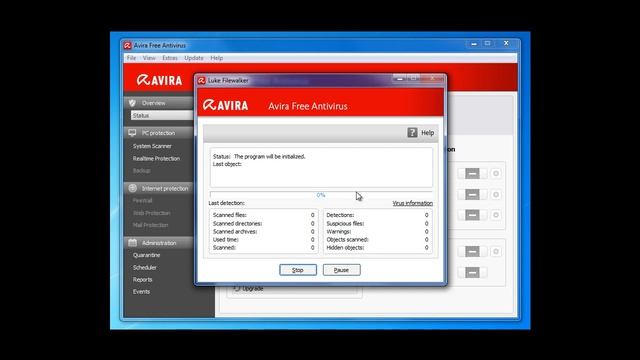Select the grayed Mail Protection entry
Image resolution: width=640 pixels, height=360 pixels.
(150, 225)
